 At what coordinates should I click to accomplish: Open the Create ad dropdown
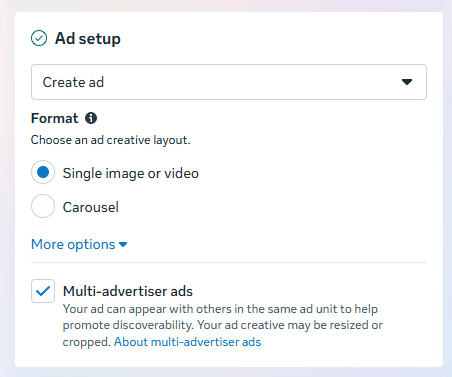229,82
